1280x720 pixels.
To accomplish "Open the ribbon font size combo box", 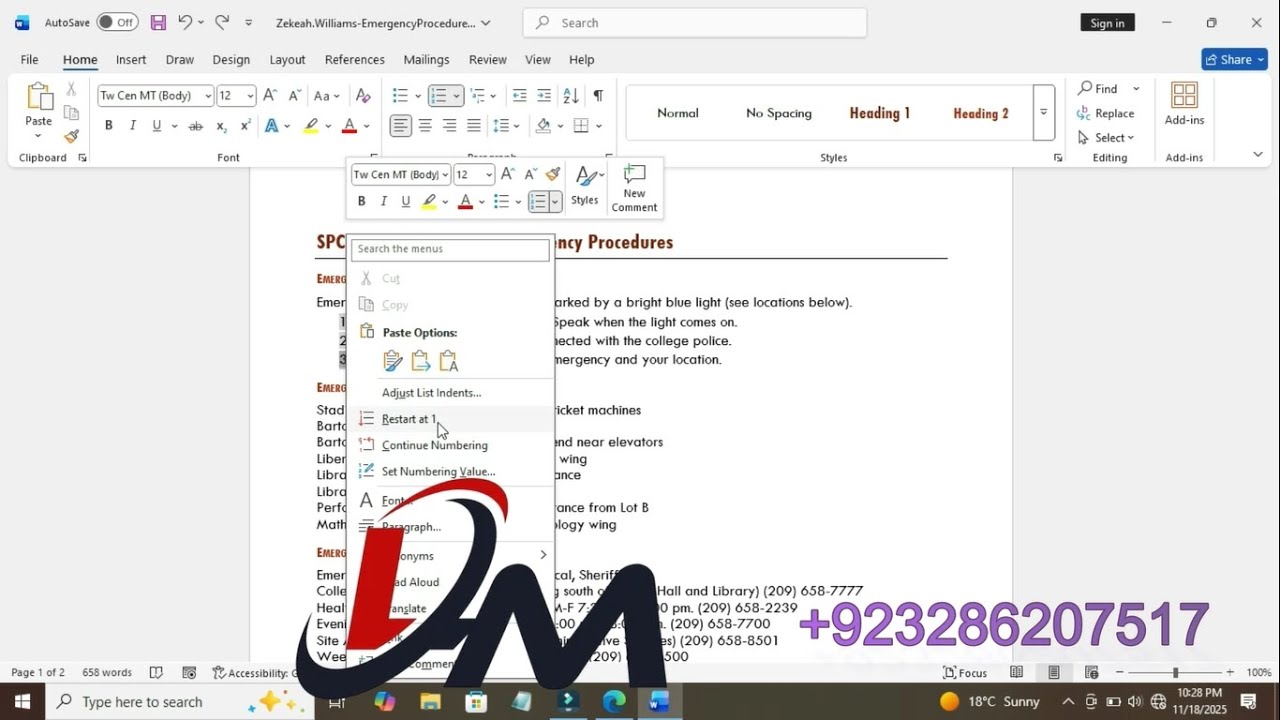I will click(x=236, y=96).
